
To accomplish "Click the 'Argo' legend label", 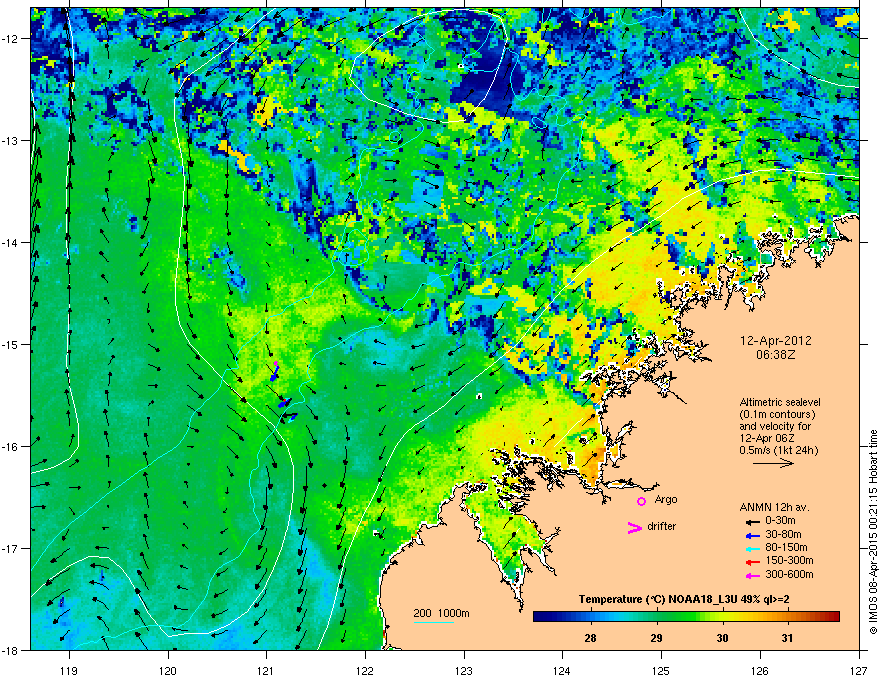I will tap(666, 500).
